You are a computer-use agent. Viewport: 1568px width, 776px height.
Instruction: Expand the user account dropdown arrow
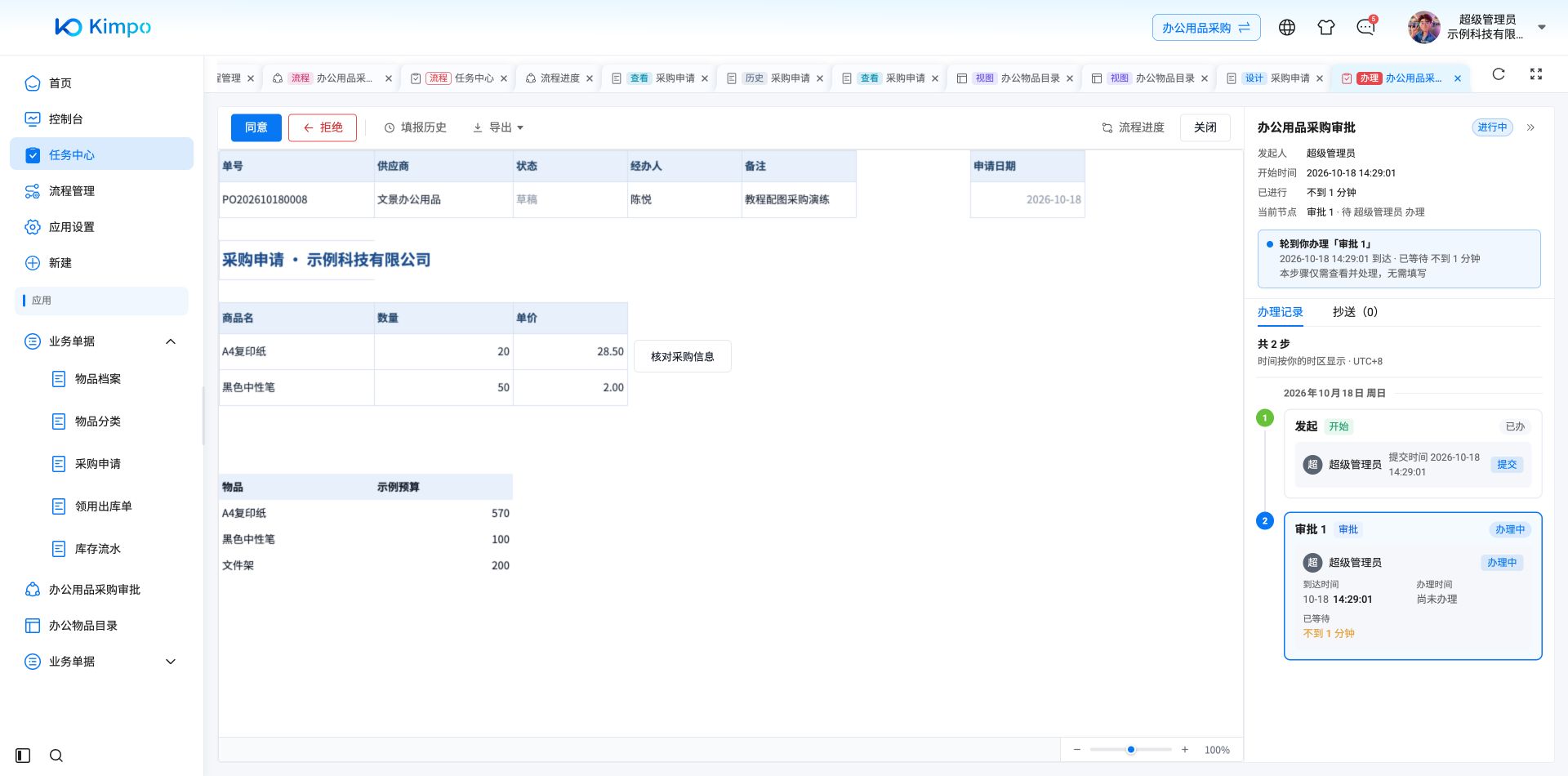(x=1542, y=27)
